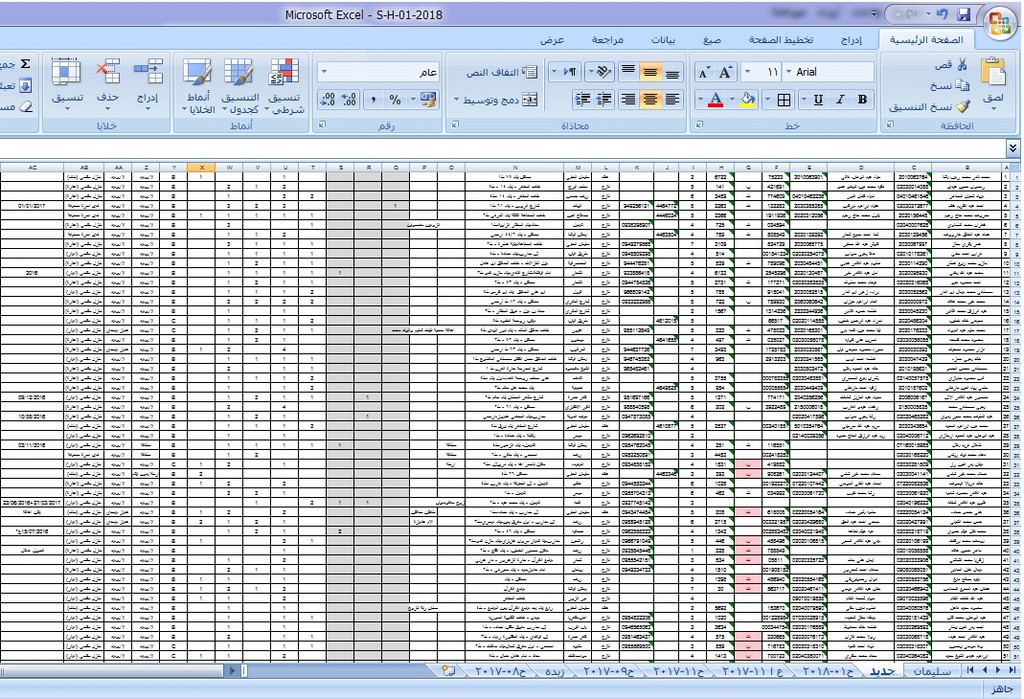Open the number format dropdown (عام)
Image resolution: width=1024 pixels, height=699 pixels.
[x=325, y=72]
